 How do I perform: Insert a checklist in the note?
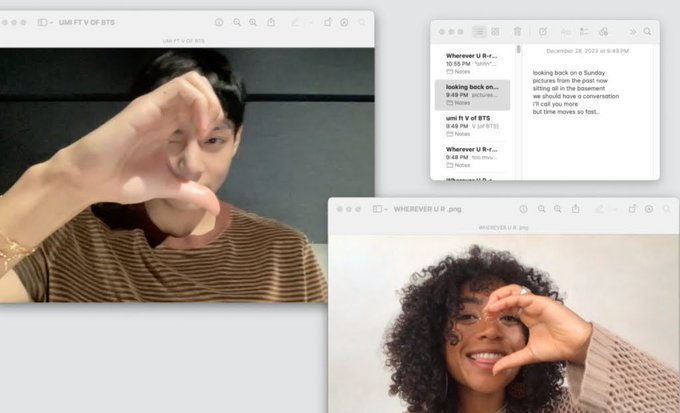pyautogui.click(x=584, y=32)
